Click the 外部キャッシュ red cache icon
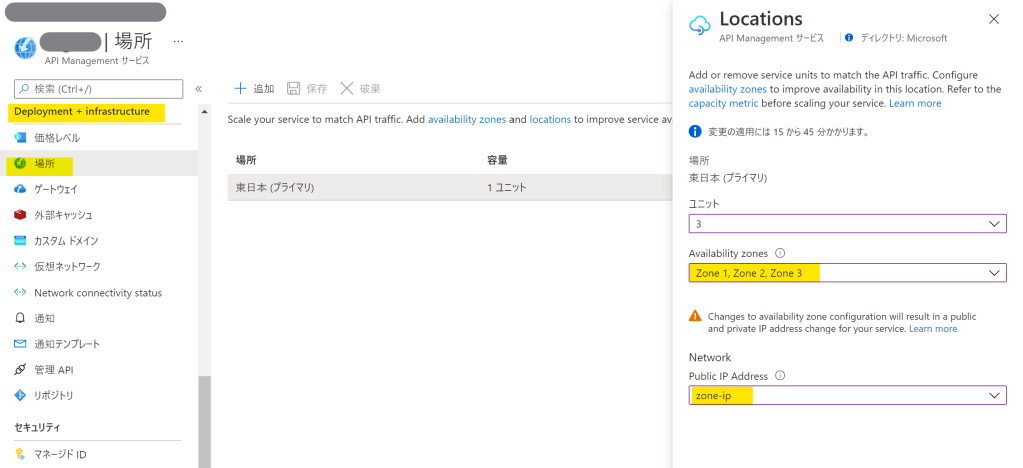This screenshot has height=468, width=1023. click(20, 215)
